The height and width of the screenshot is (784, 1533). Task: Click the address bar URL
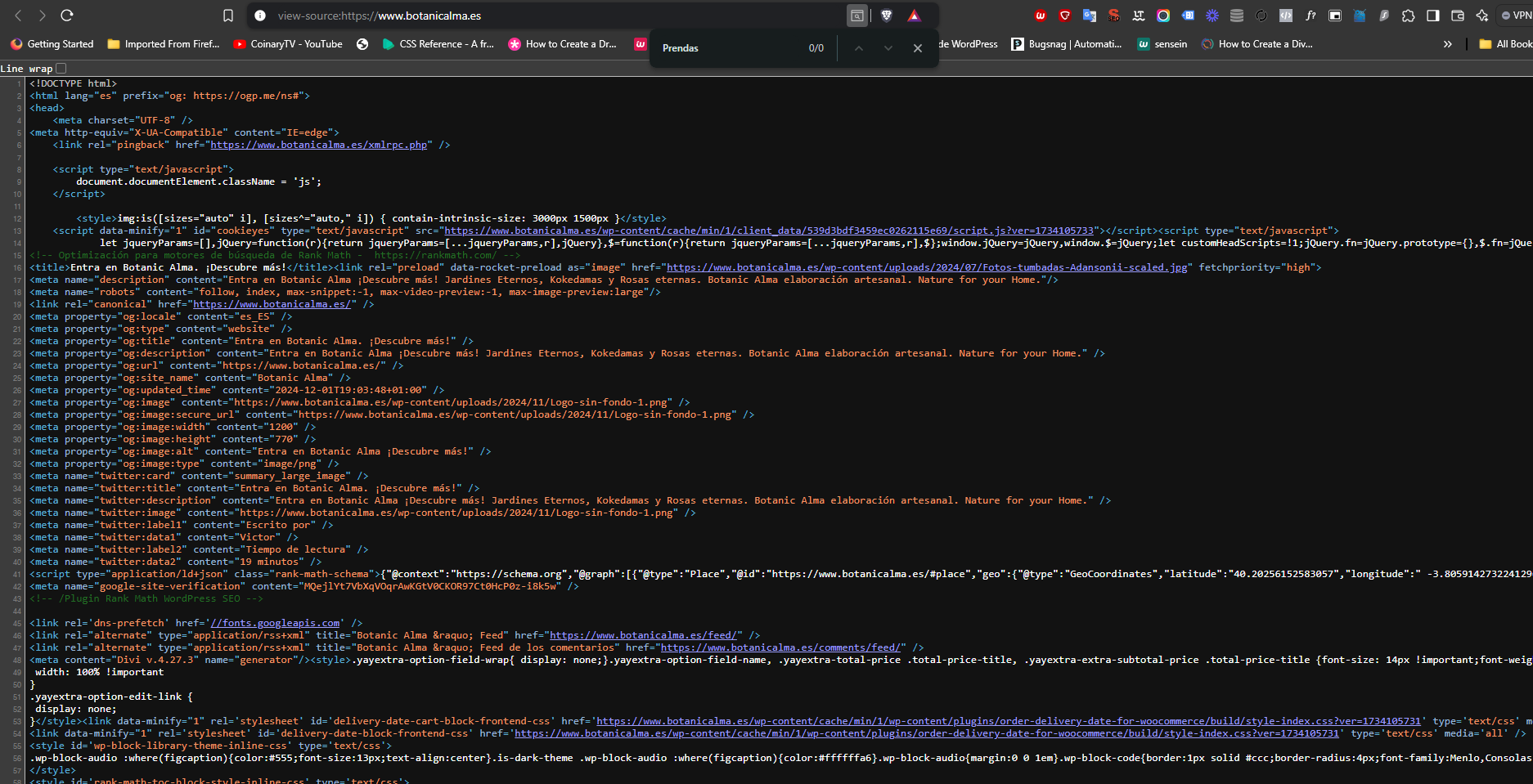click(x=379, y=16)
